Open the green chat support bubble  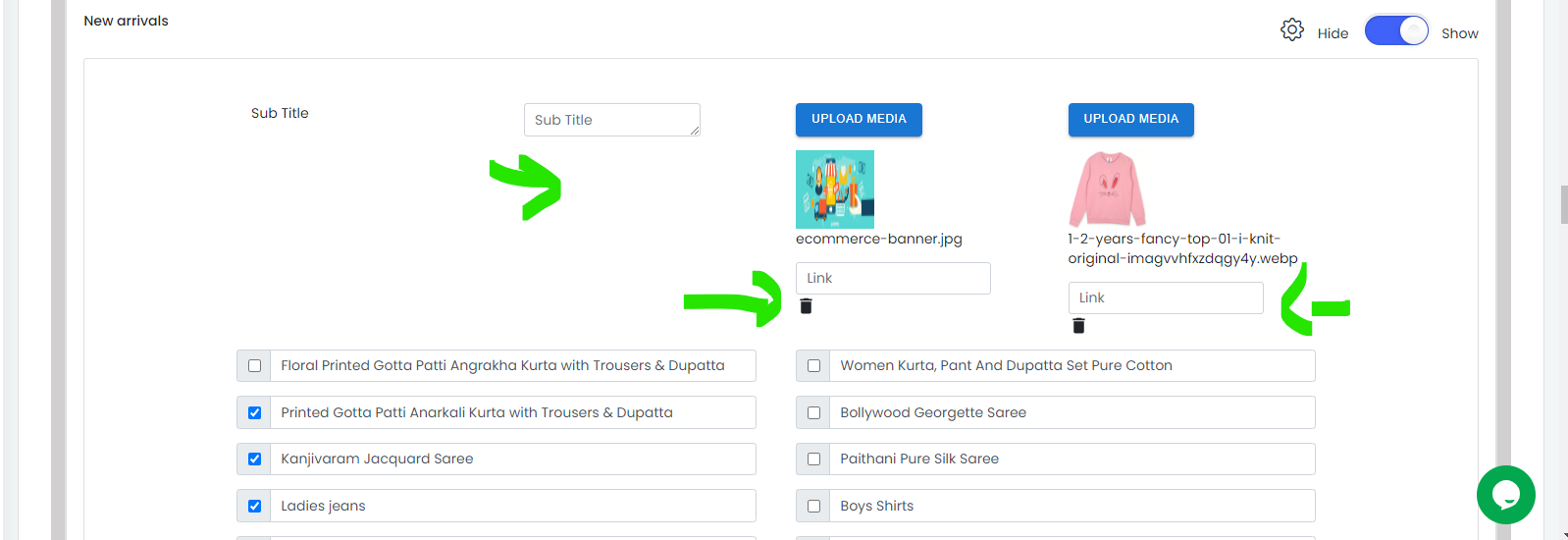coord(1505,495)
